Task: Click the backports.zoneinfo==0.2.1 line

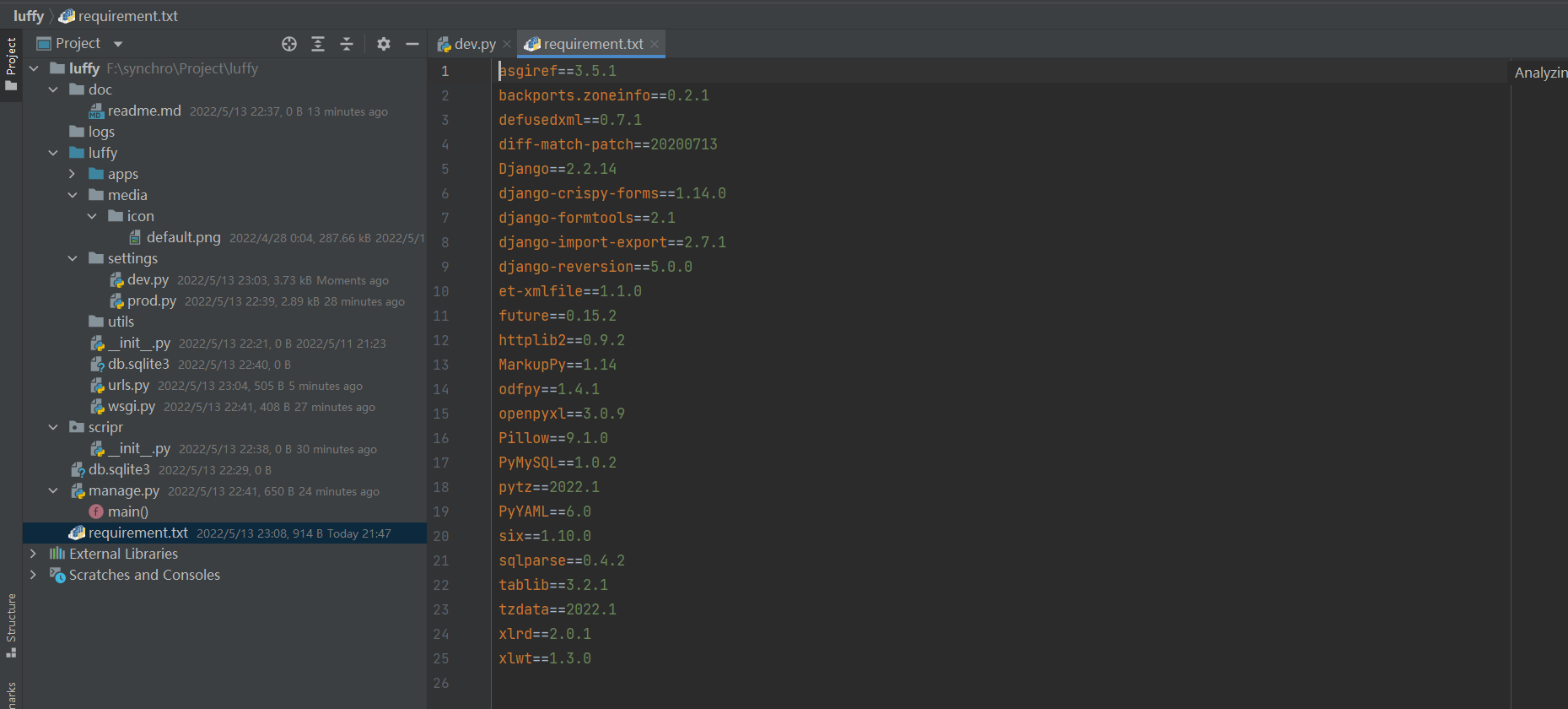Action: (604, 95)
